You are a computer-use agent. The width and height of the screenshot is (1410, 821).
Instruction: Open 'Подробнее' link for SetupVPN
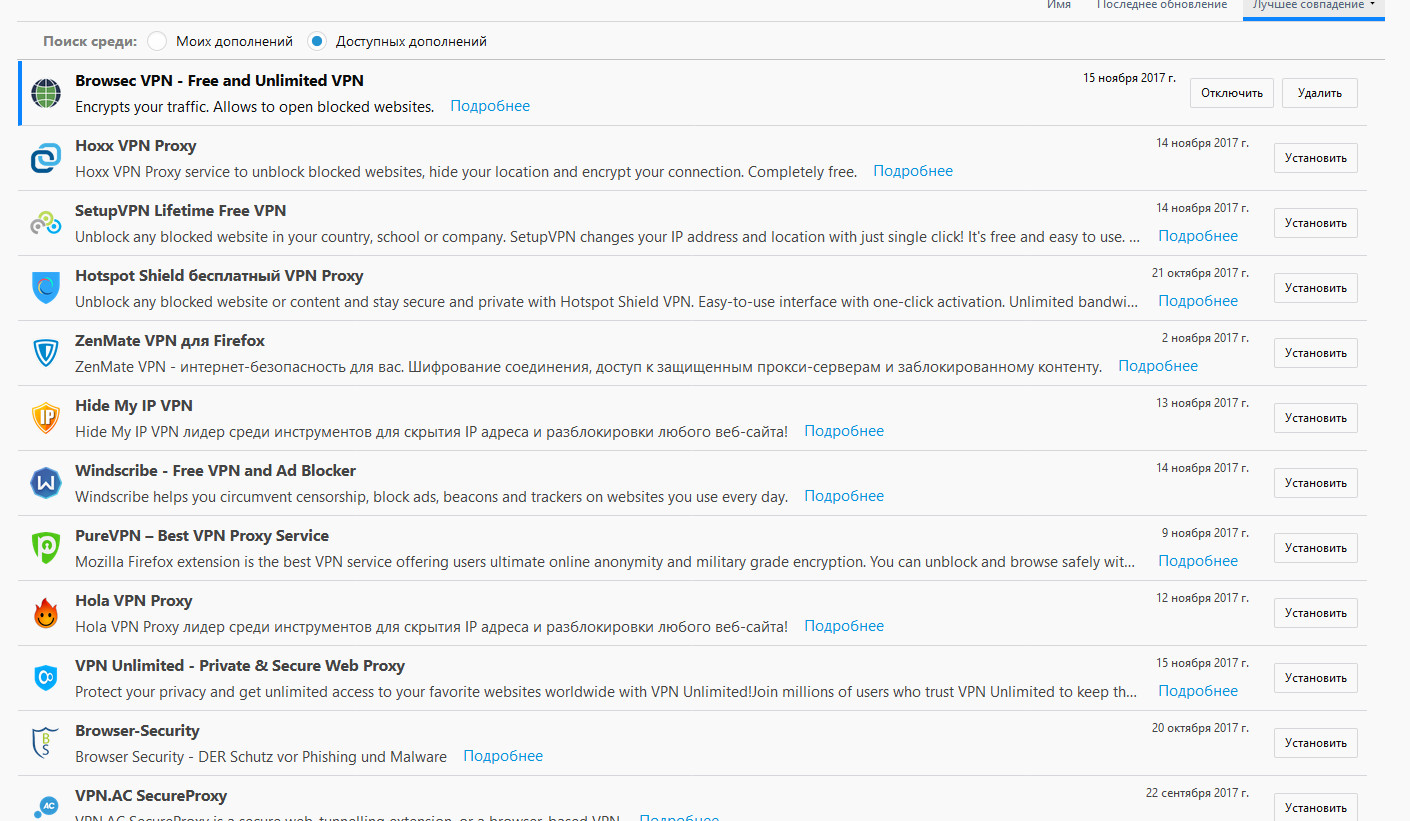[x=1198, y=236]
